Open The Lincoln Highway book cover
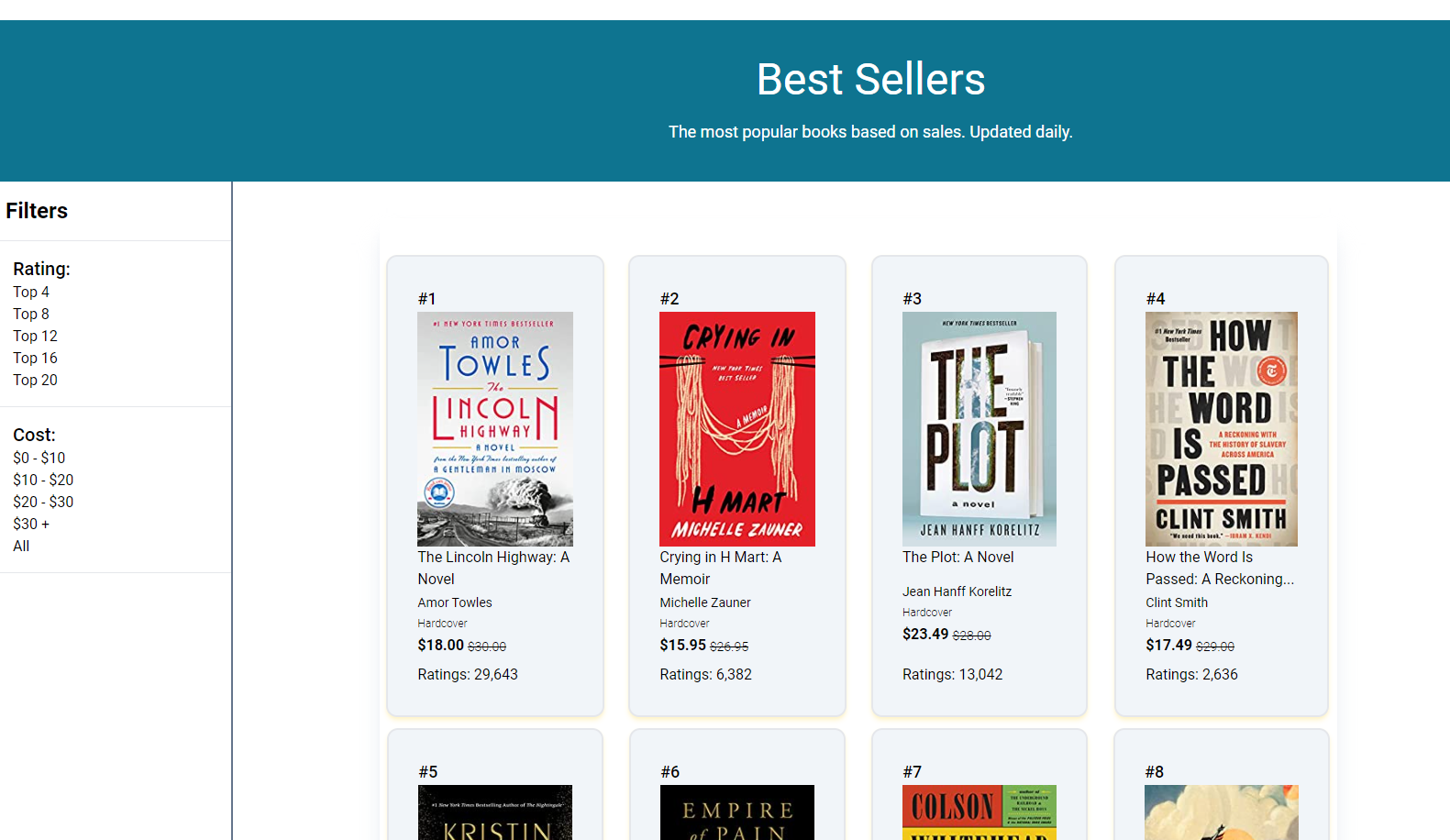 pyautogui.click(x=494, y=428)
